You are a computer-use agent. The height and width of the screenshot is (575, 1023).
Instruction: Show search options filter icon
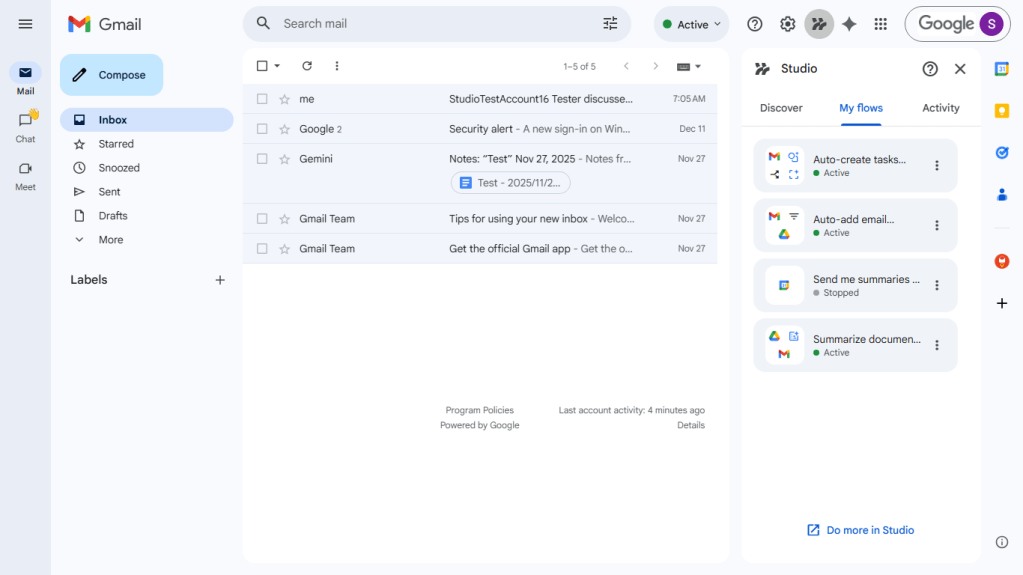point(610,23)
